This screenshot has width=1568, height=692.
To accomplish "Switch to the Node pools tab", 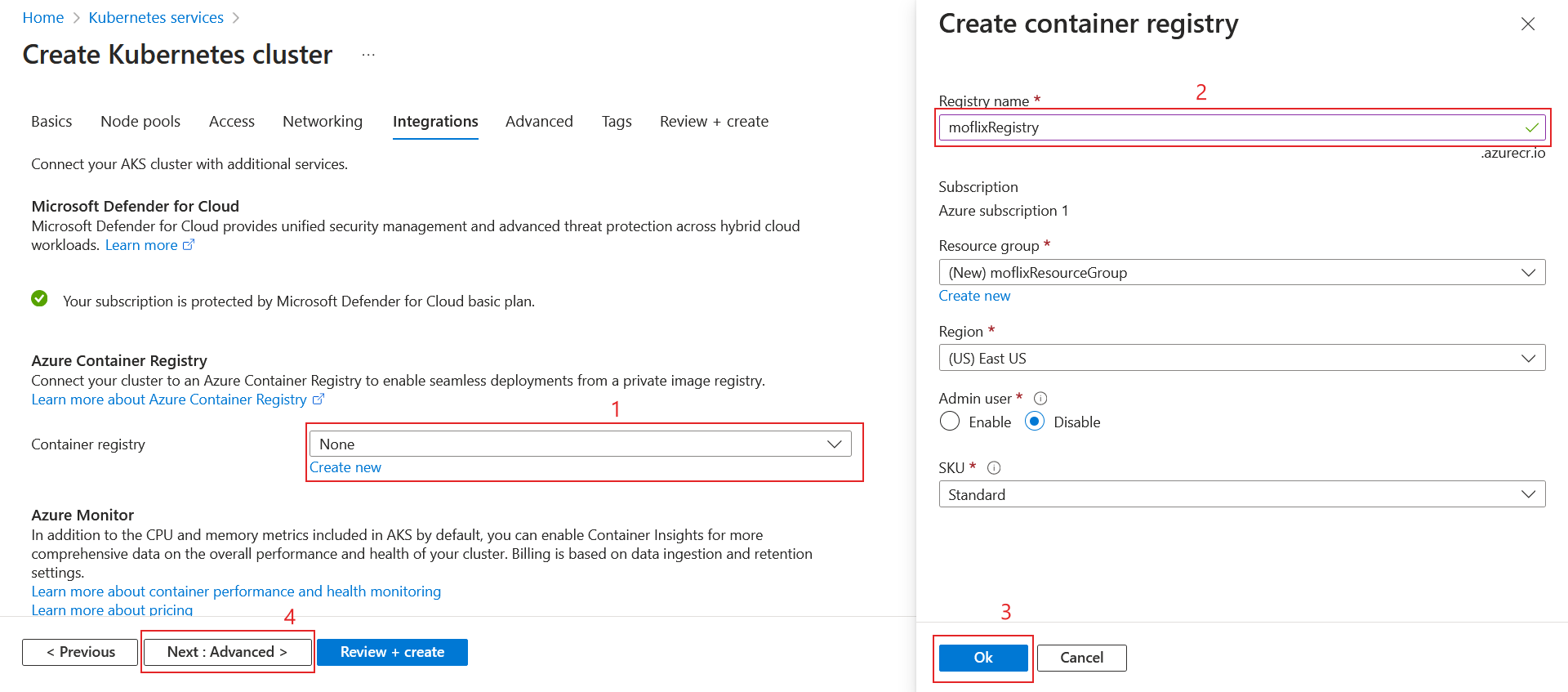I will tap(140, 122).
